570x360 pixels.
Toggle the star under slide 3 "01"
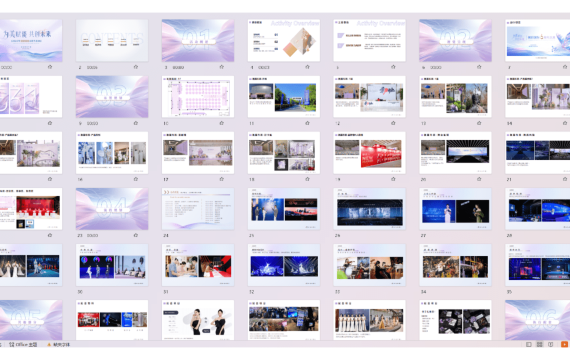pos(221,67)
